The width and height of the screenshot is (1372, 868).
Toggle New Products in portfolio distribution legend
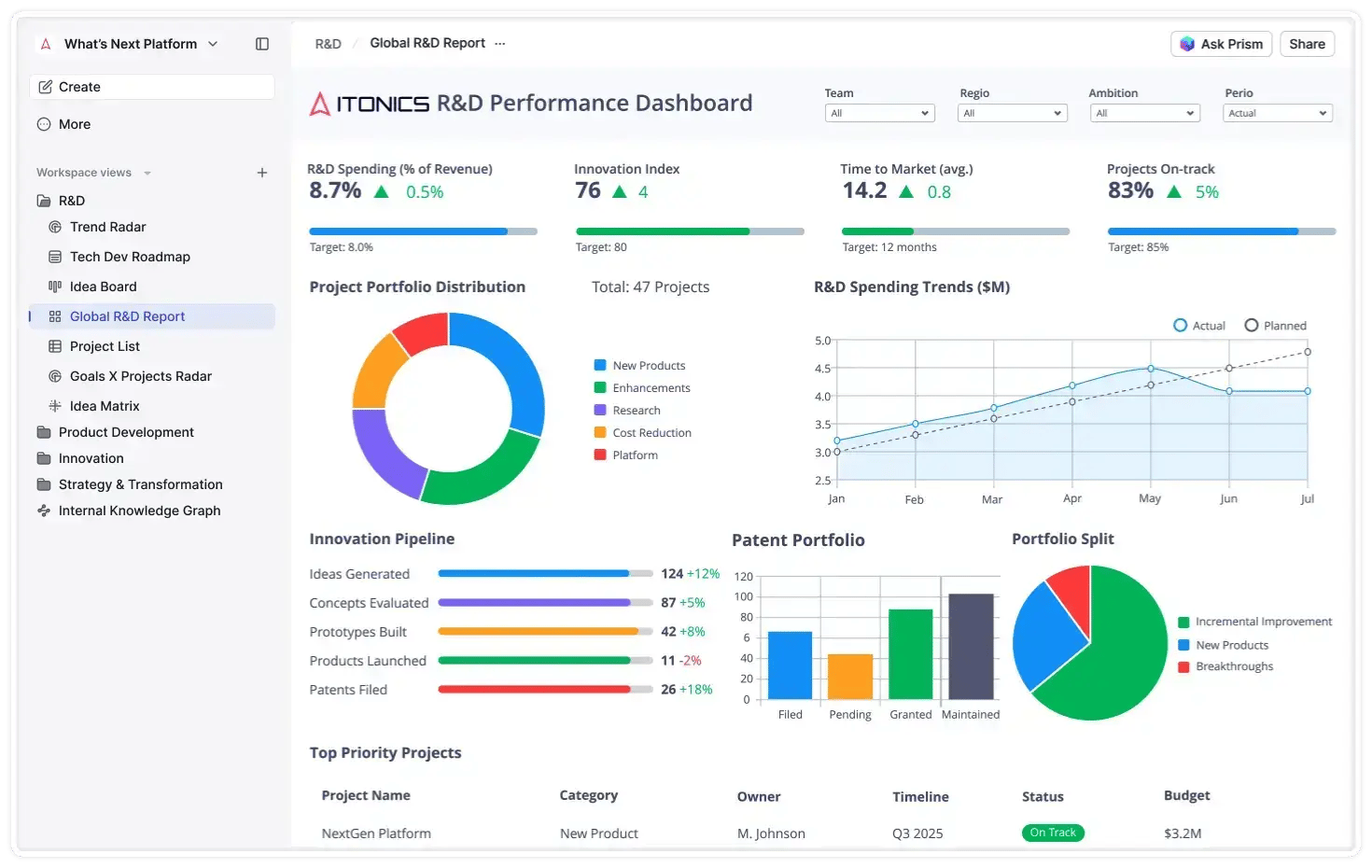tap(640, 366)
